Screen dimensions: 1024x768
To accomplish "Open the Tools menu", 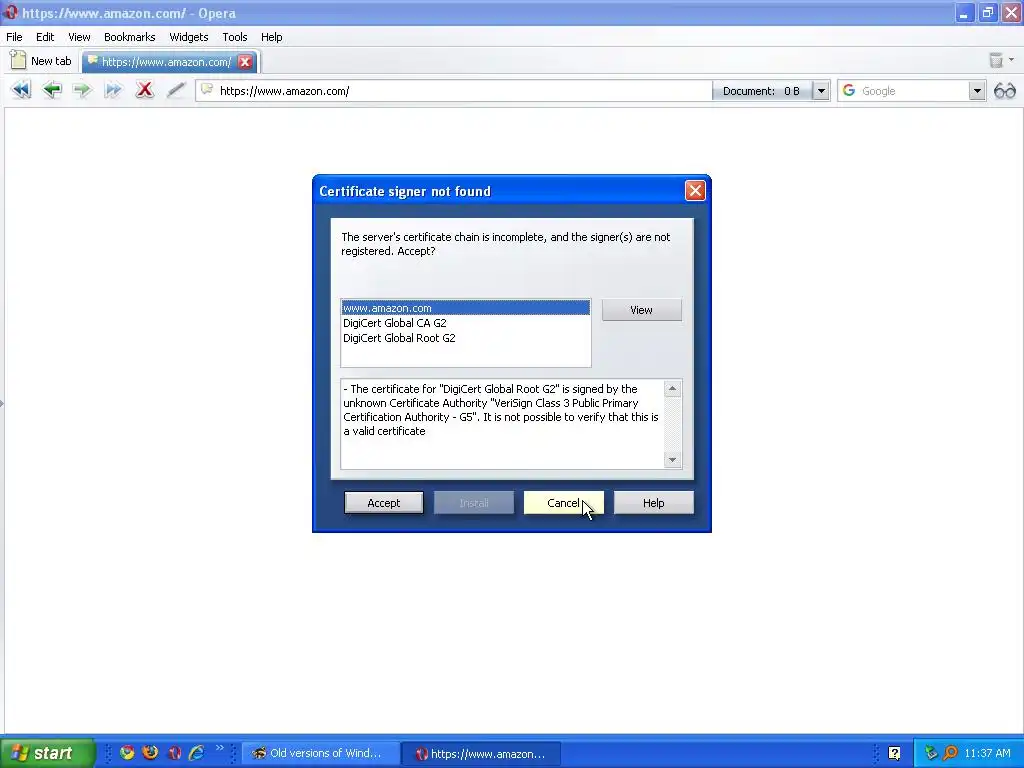I will tap(234, 37).
